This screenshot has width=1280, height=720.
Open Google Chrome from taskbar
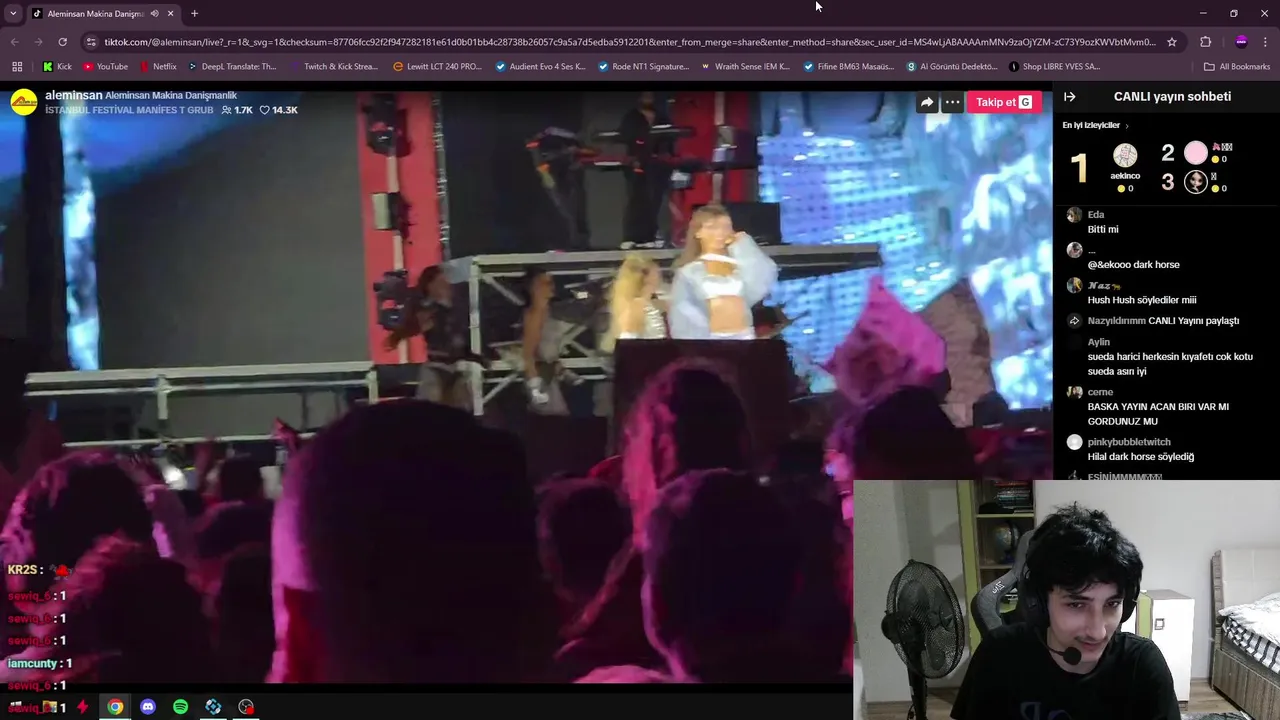(x=116, y=707)
